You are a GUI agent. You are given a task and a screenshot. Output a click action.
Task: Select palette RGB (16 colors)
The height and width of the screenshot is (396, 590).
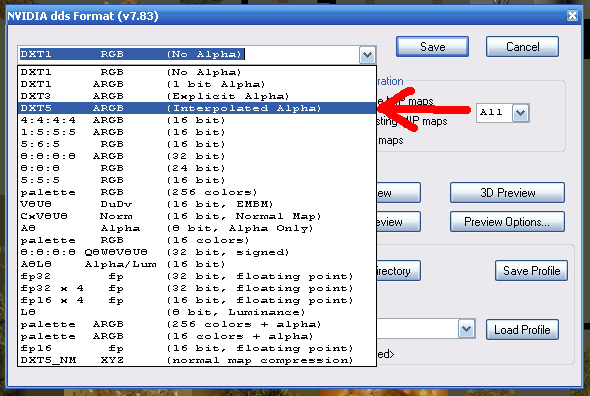click(x=197, y=240)
